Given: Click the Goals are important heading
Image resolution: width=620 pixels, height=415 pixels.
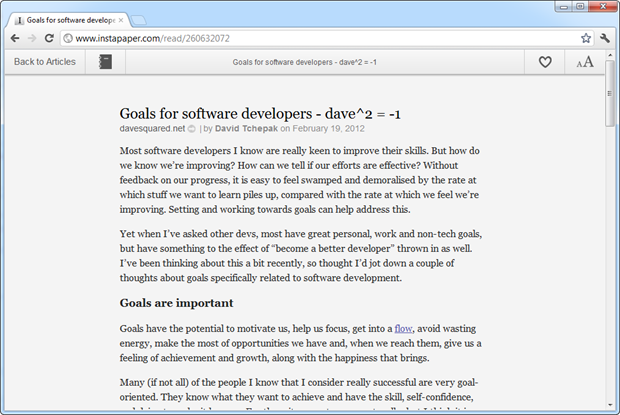Looking at the screenshot, I should point(176,303).
